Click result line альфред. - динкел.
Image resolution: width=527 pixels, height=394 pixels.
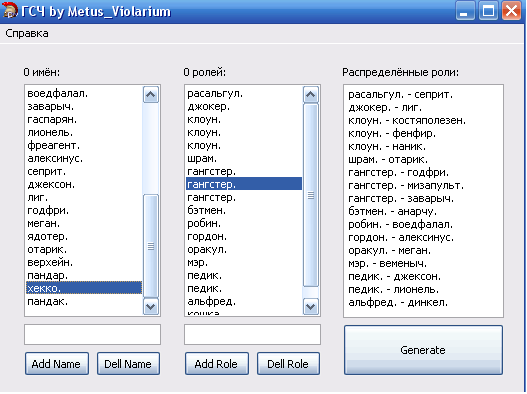point(398,303)
